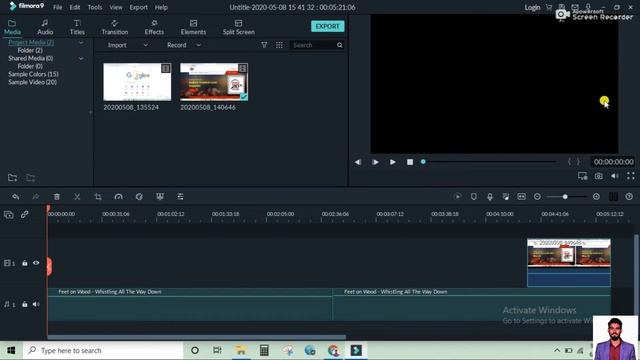Open the preview volume speaker icon
Screen dimensions: 640x360
615,176
